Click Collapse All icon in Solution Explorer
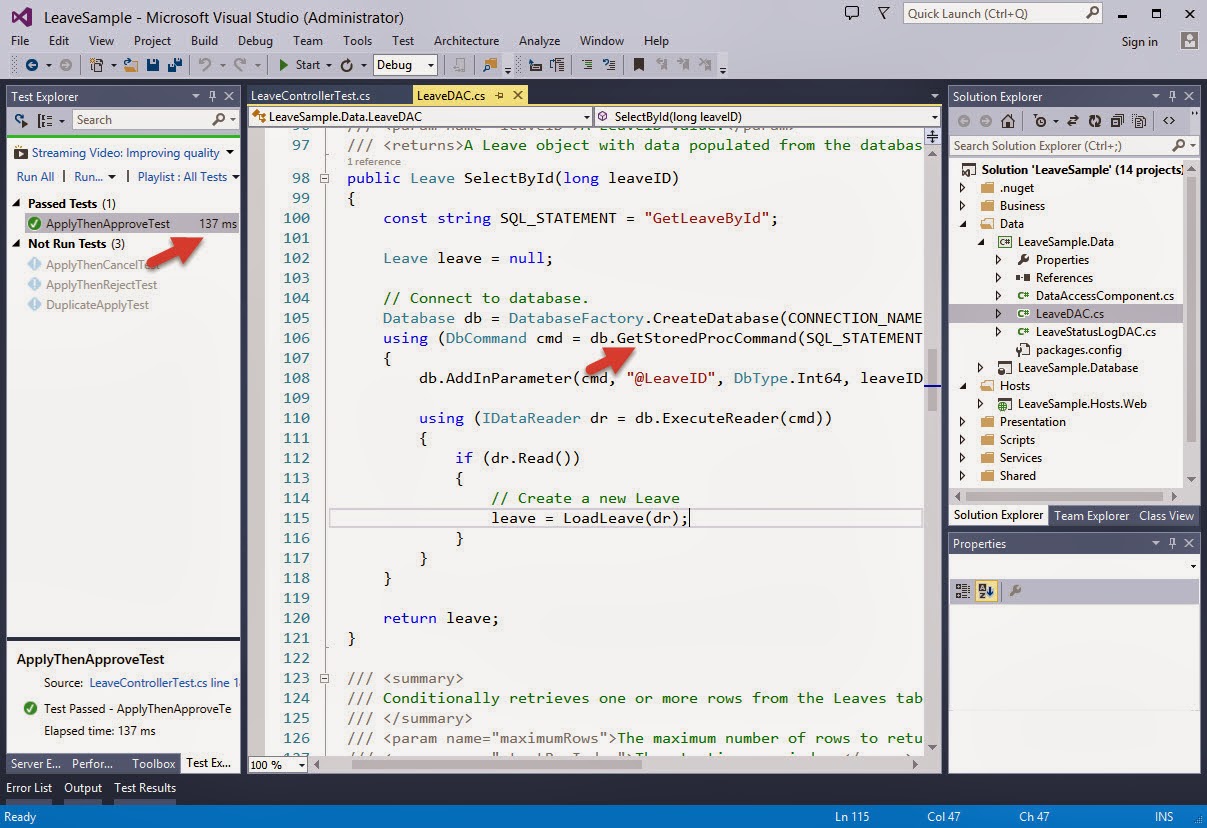Viewport: 1207px width, 828px height. [1115, 121]
